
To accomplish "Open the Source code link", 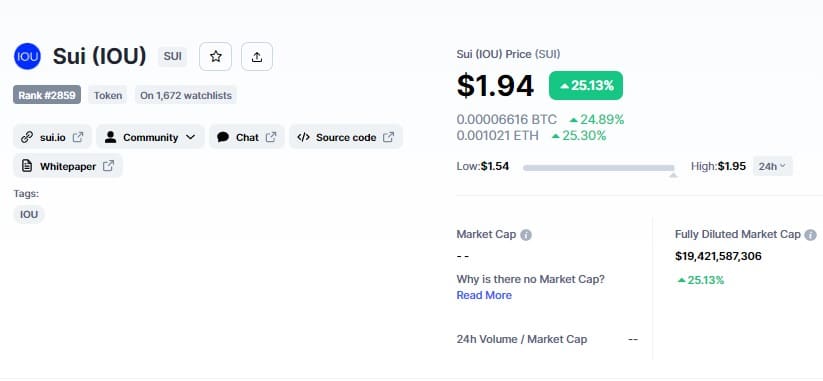I will pos(346,137).
